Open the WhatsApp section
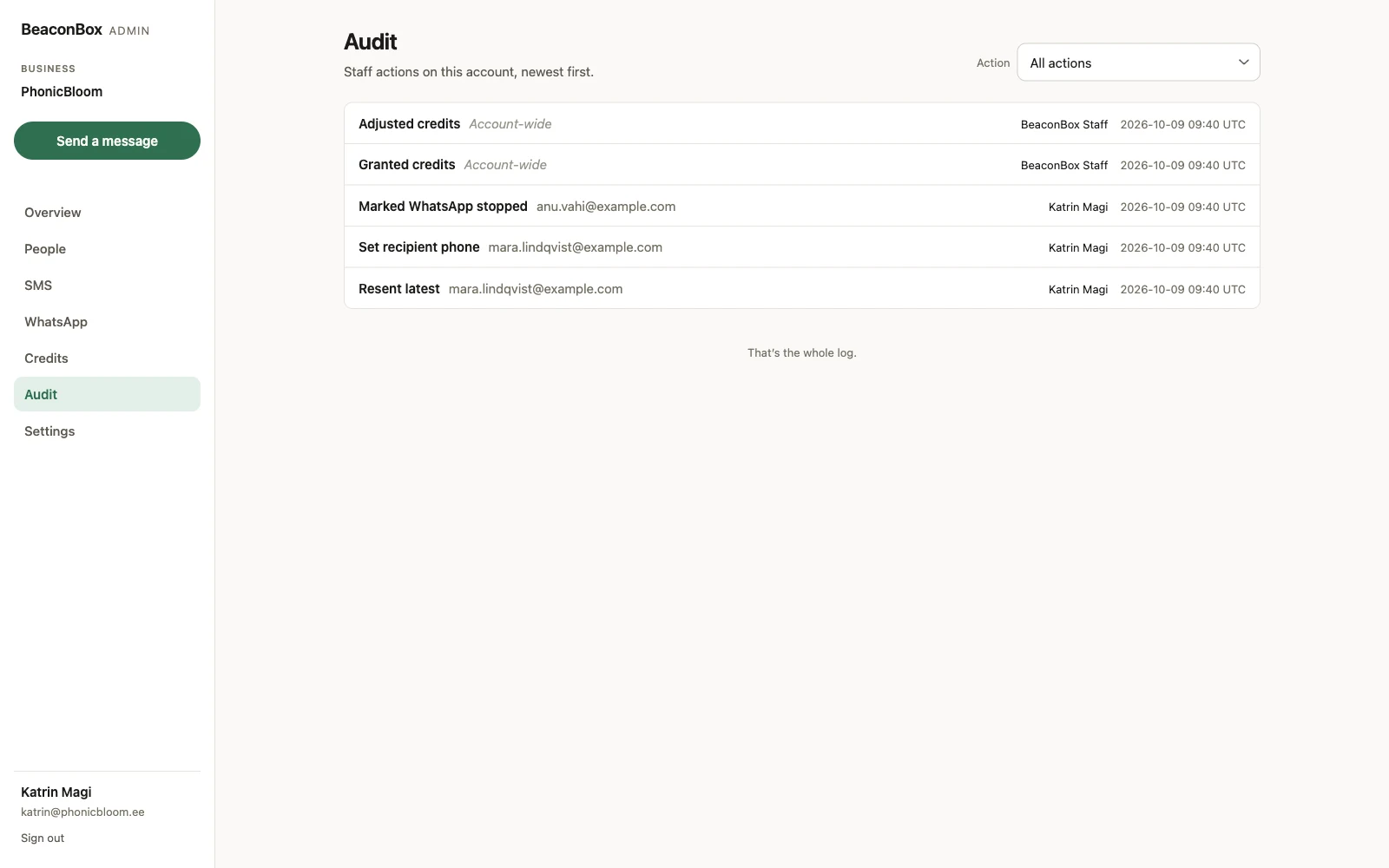The height and width of the screenshot is (868, 1389). click(107, 322)
